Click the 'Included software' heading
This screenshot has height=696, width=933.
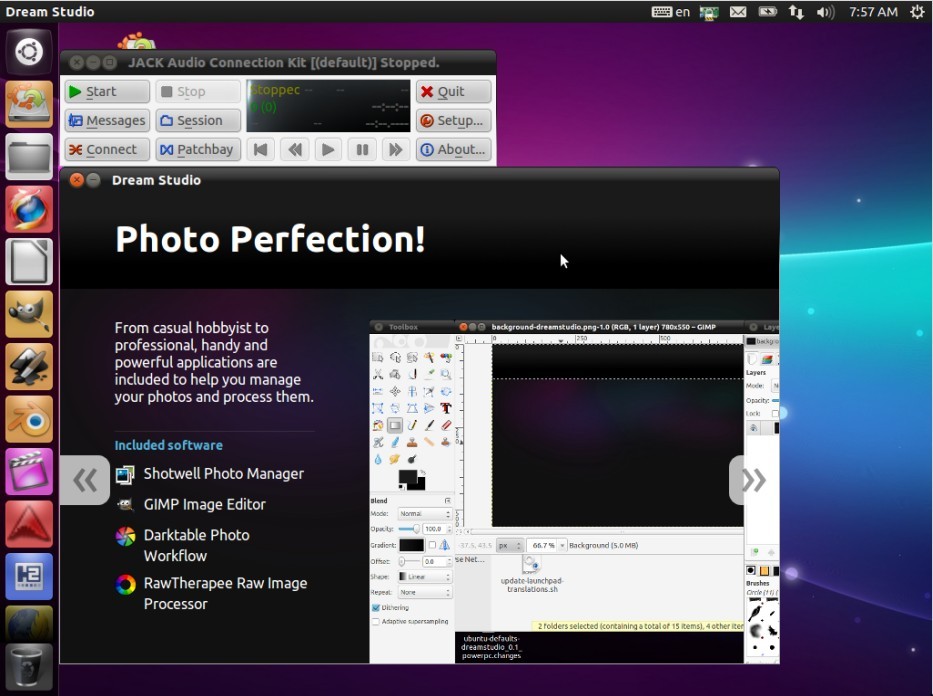click(168, 445)
